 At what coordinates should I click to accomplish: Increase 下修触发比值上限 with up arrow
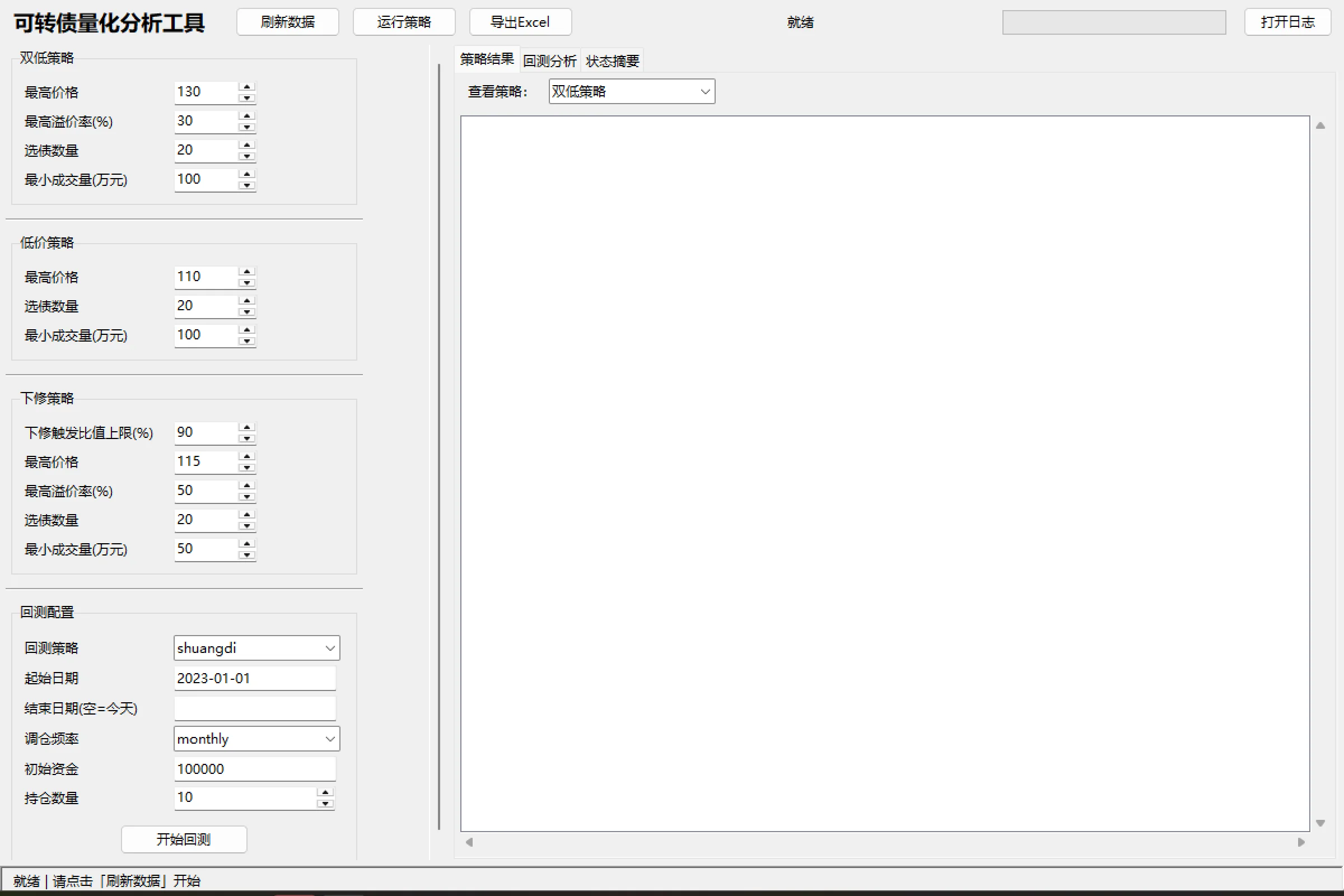pyautogui.click(x=247, y=427)
